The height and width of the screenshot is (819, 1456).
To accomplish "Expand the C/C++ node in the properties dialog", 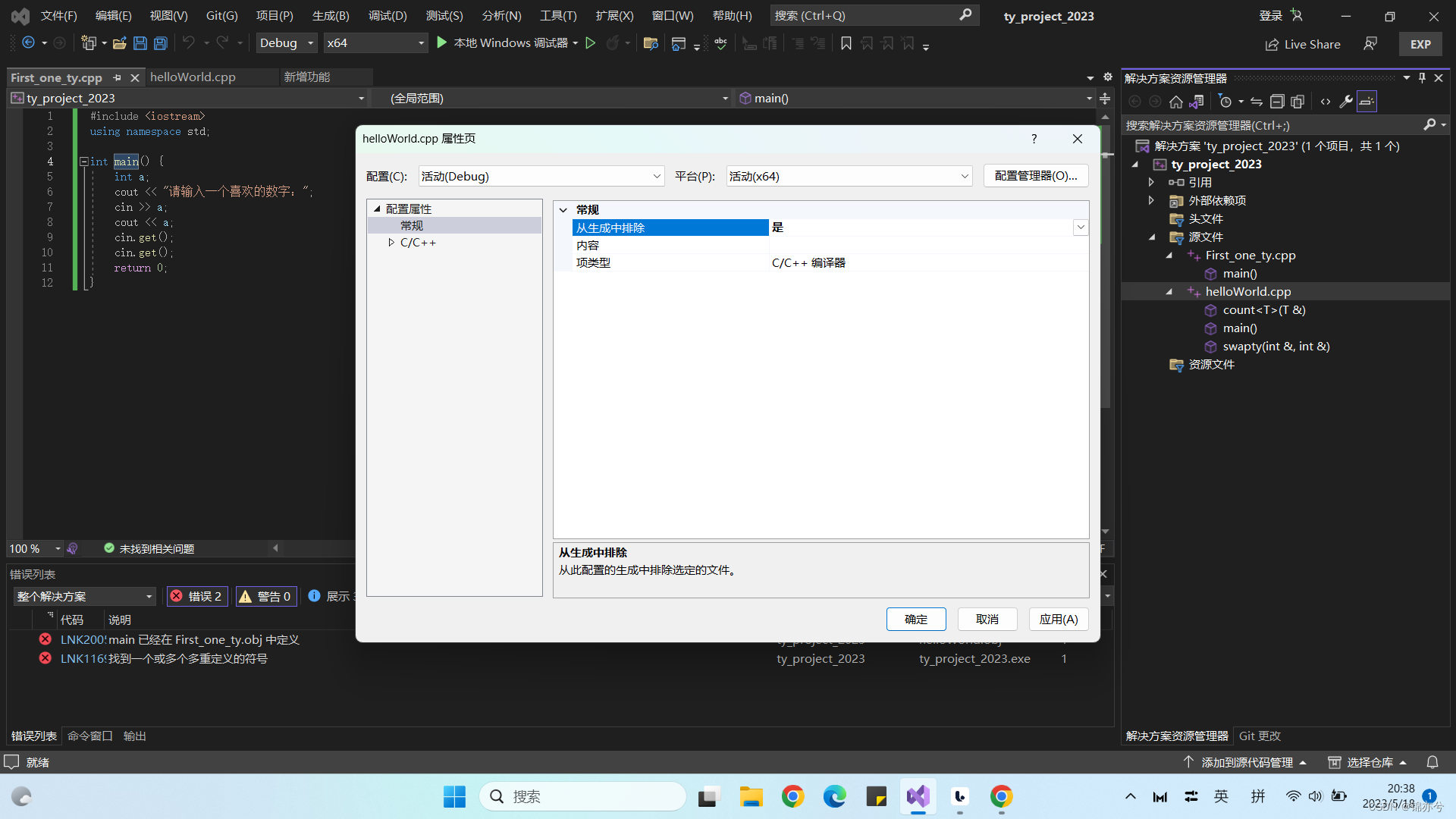I will tap(393, 243).
